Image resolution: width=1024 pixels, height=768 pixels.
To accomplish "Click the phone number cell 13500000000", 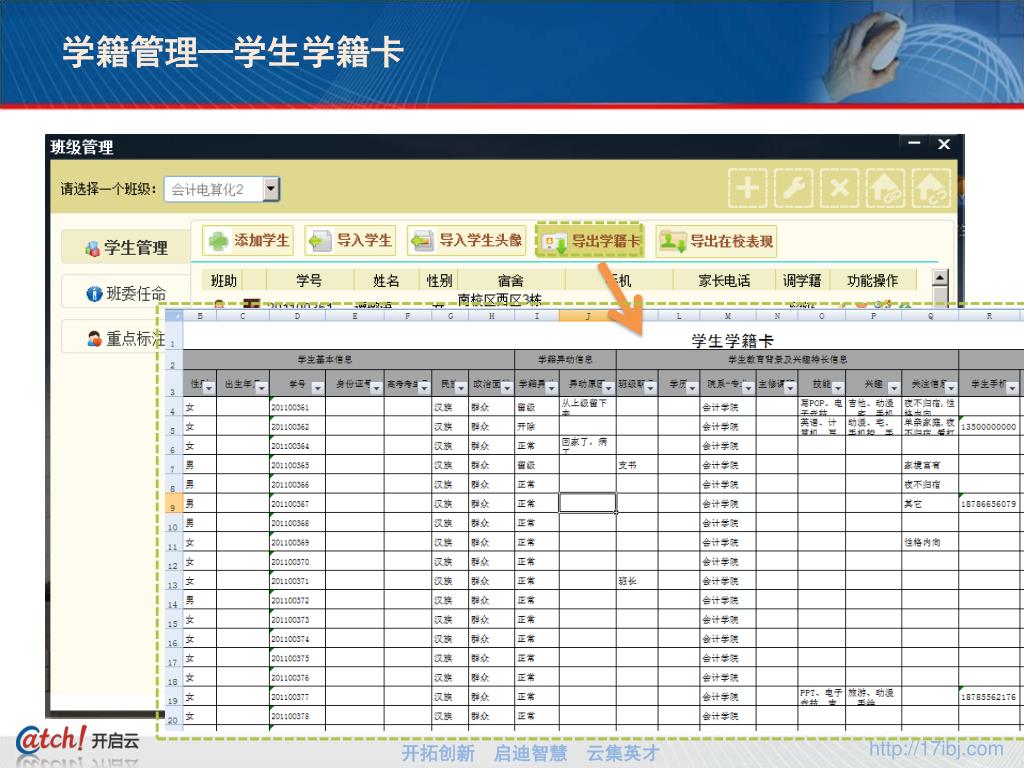I will (x=989, y=427).
